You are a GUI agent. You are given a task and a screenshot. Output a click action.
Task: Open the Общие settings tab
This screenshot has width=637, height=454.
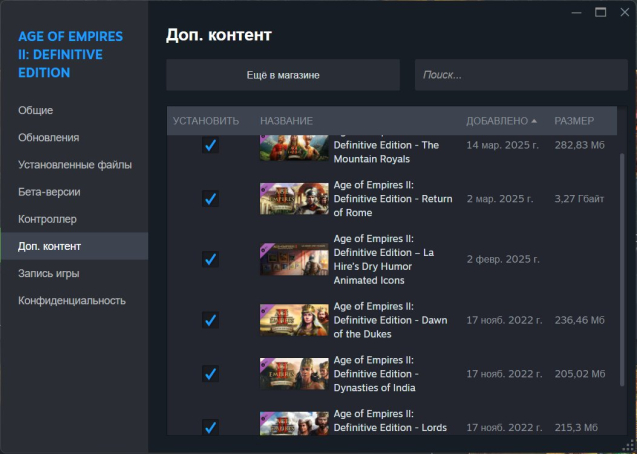click(x=74, y=110)
